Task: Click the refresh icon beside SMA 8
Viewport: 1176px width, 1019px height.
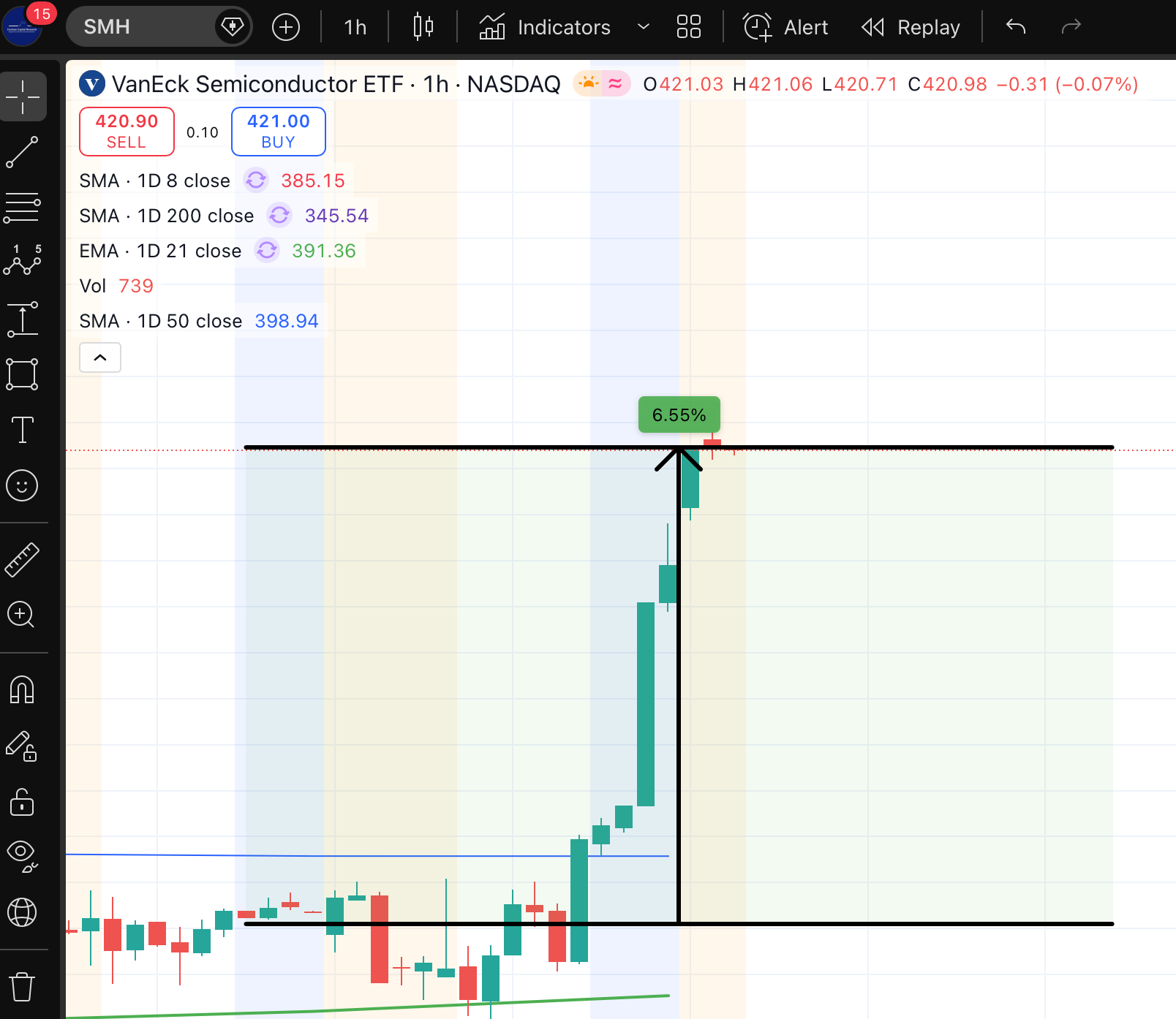Action: point(256,180)
